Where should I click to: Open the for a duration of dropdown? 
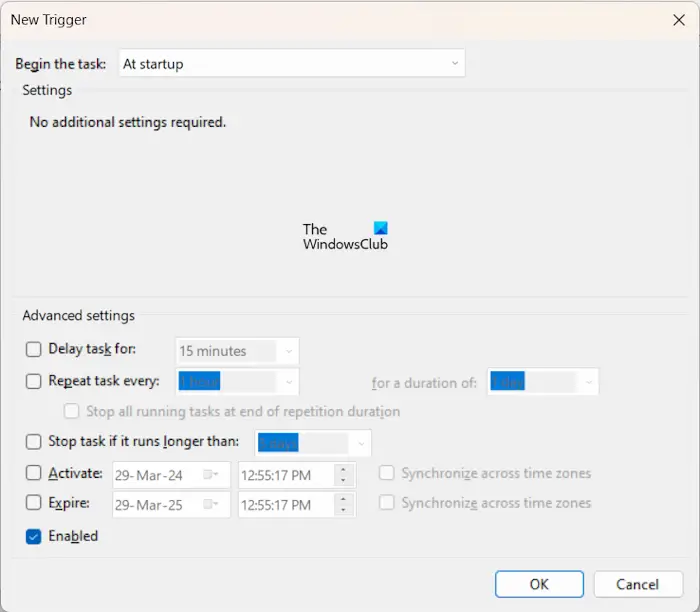tap(543, 382)
